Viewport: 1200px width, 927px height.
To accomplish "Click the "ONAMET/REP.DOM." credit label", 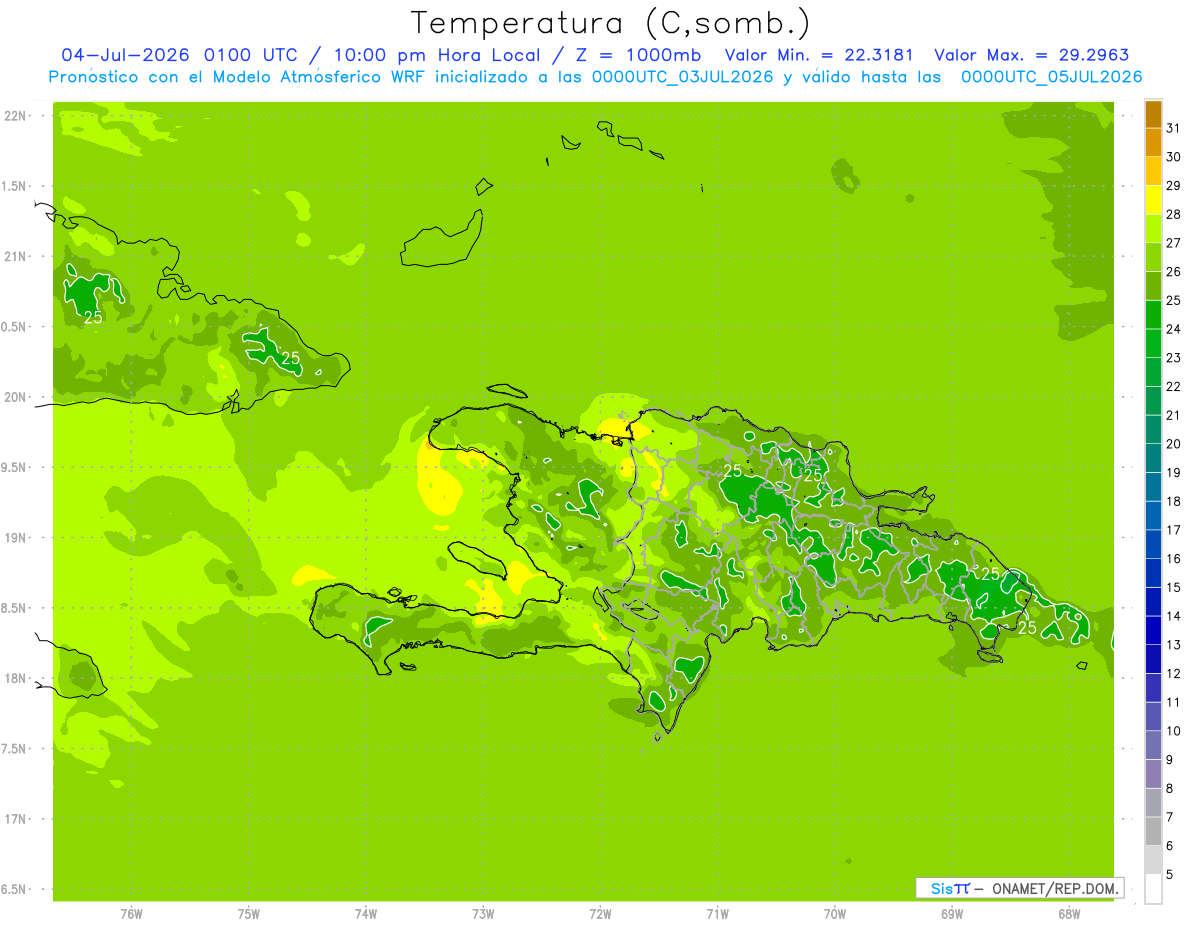I will 1055,888.
